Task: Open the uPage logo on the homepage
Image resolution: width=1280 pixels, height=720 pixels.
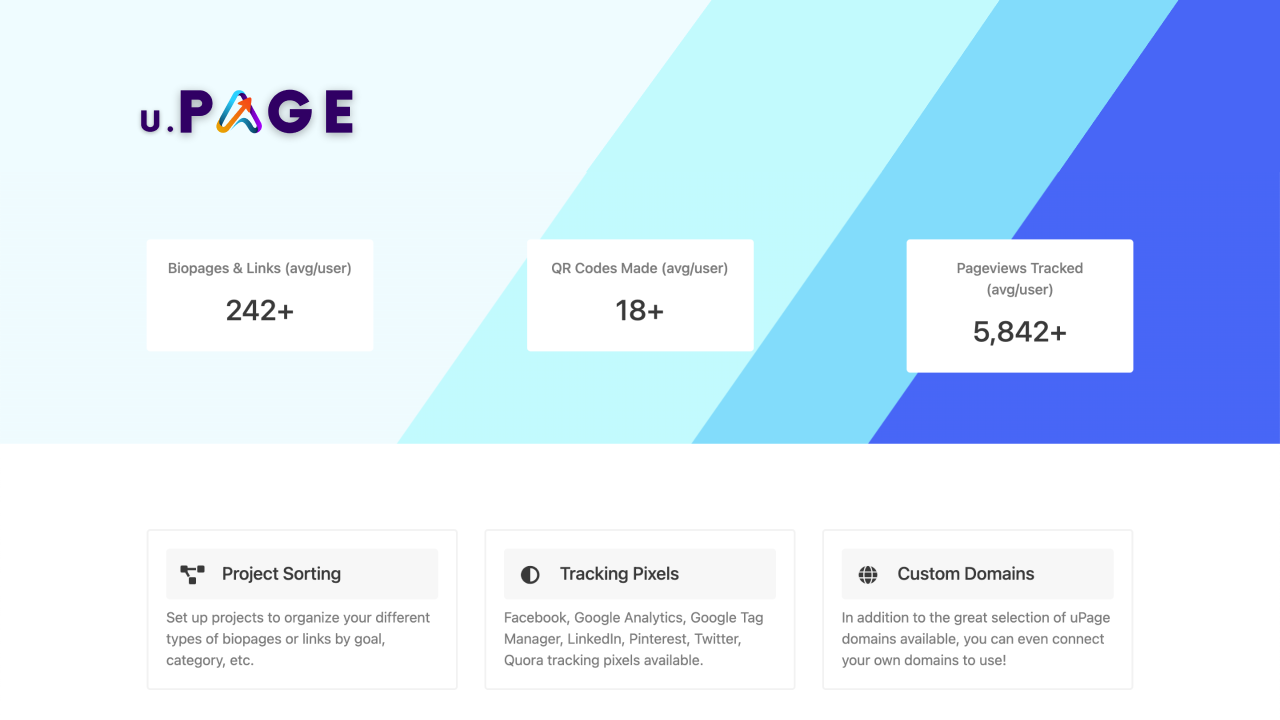Action: [246, 110]
